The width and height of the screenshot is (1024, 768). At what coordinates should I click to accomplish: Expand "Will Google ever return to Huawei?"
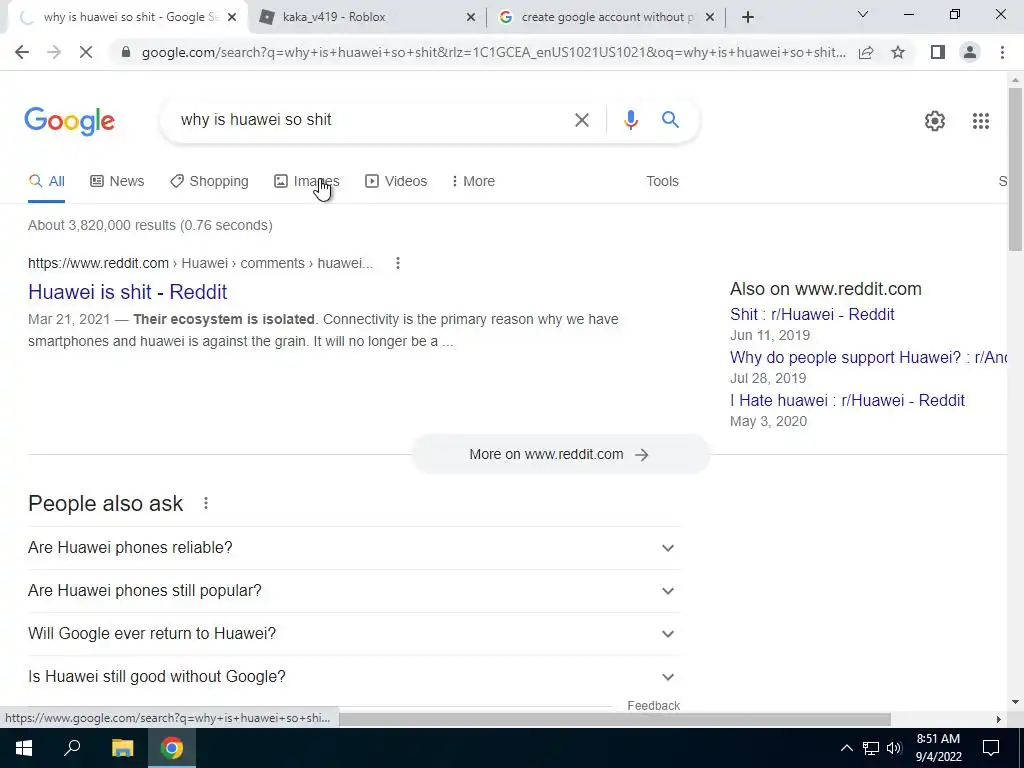coord(354,633)
